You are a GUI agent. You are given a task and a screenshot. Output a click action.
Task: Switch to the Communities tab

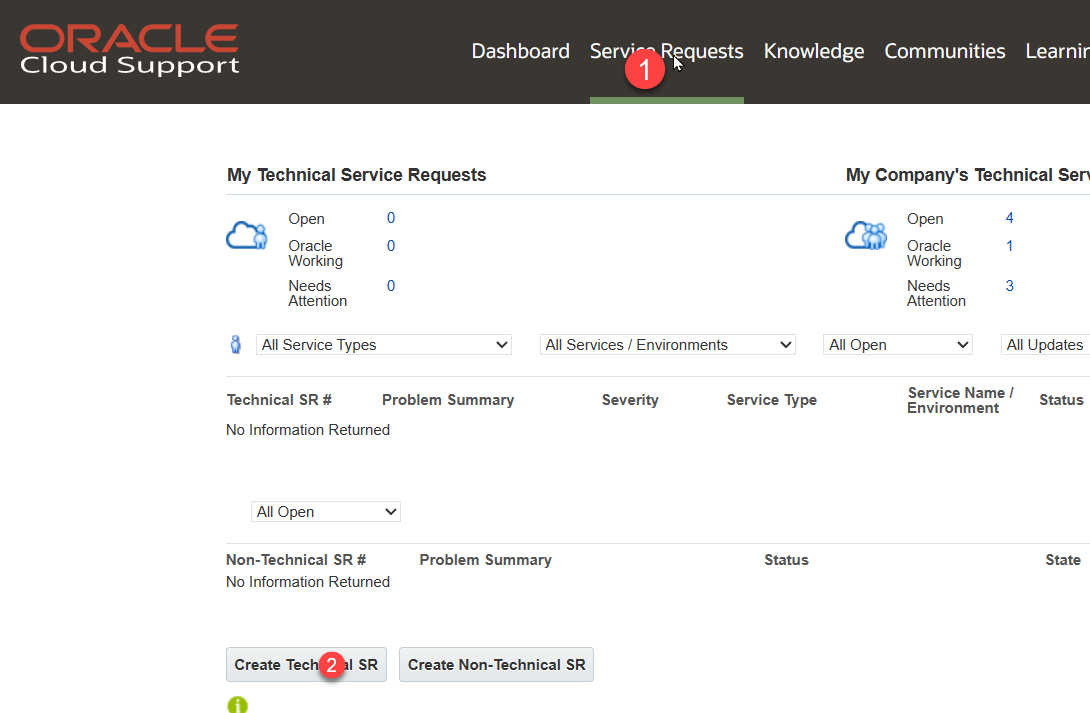pyautogui.click(x=944, y=51)
